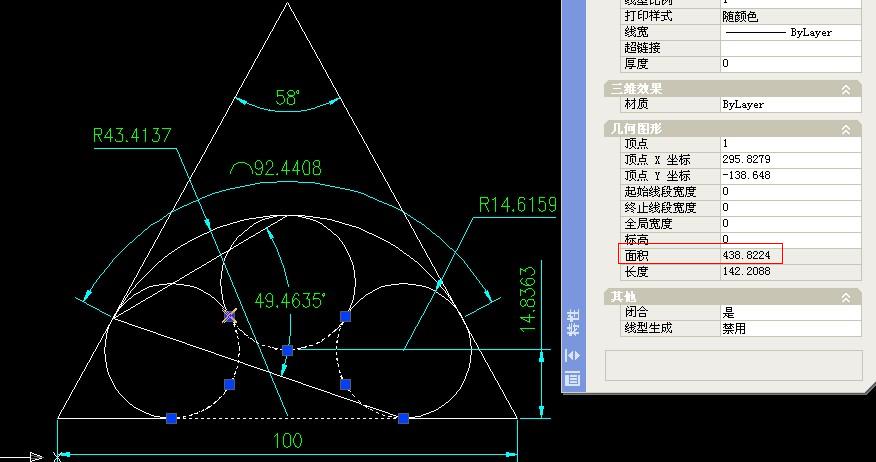Click the R14.6159 radius dimension text
The width and height of the screenshot is (876, 462).
pyautogui.click(x=517, y=205)
